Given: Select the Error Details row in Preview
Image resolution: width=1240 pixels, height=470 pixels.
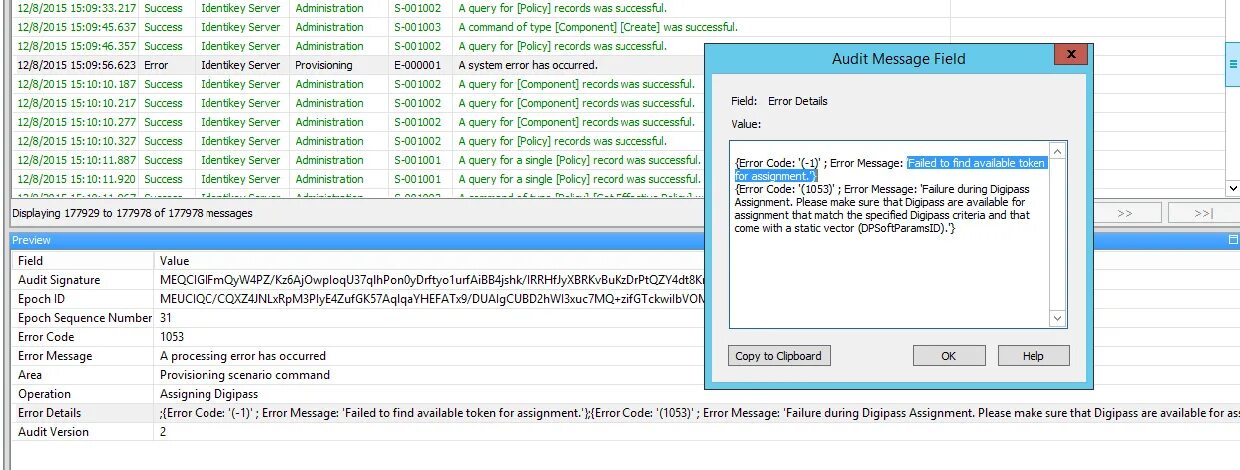Looking at the screenshot, I should click(x=626, y=413).
